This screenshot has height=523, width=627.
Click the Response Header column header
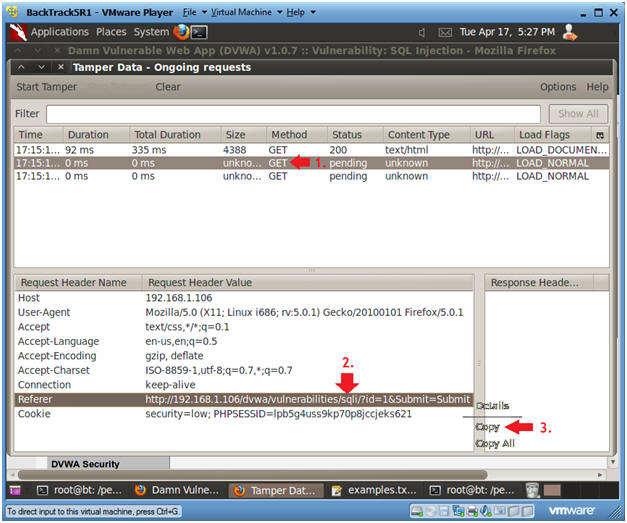tap(539, 283)
